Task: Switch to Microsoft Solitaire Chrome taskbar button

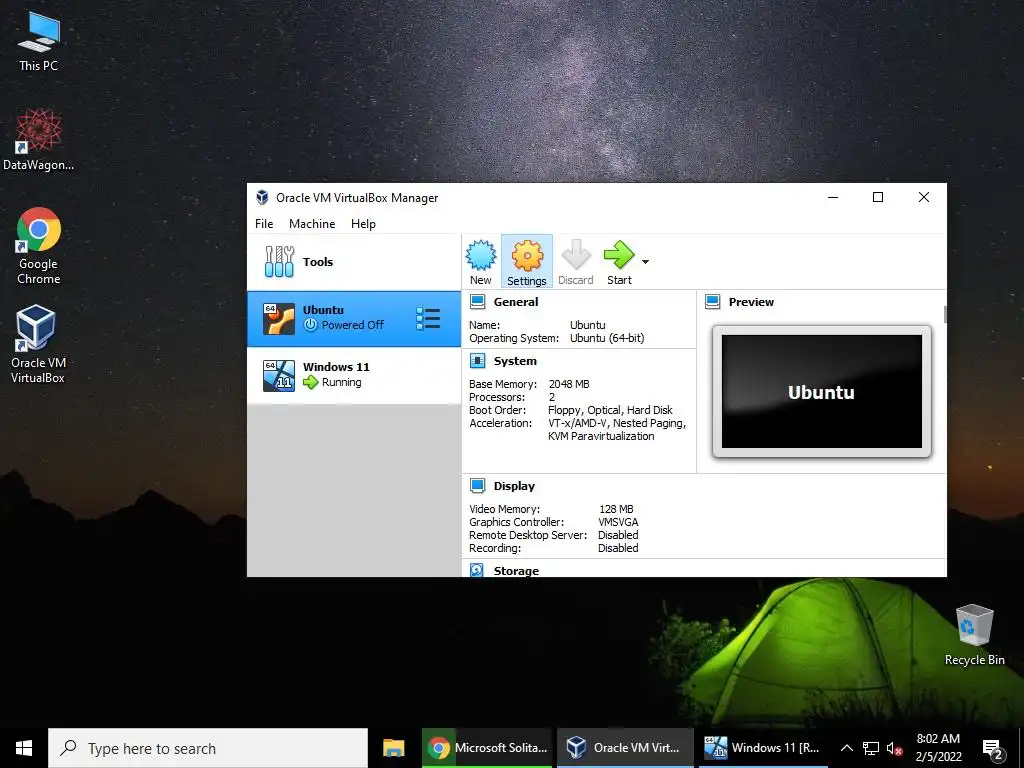Action: 487,748
